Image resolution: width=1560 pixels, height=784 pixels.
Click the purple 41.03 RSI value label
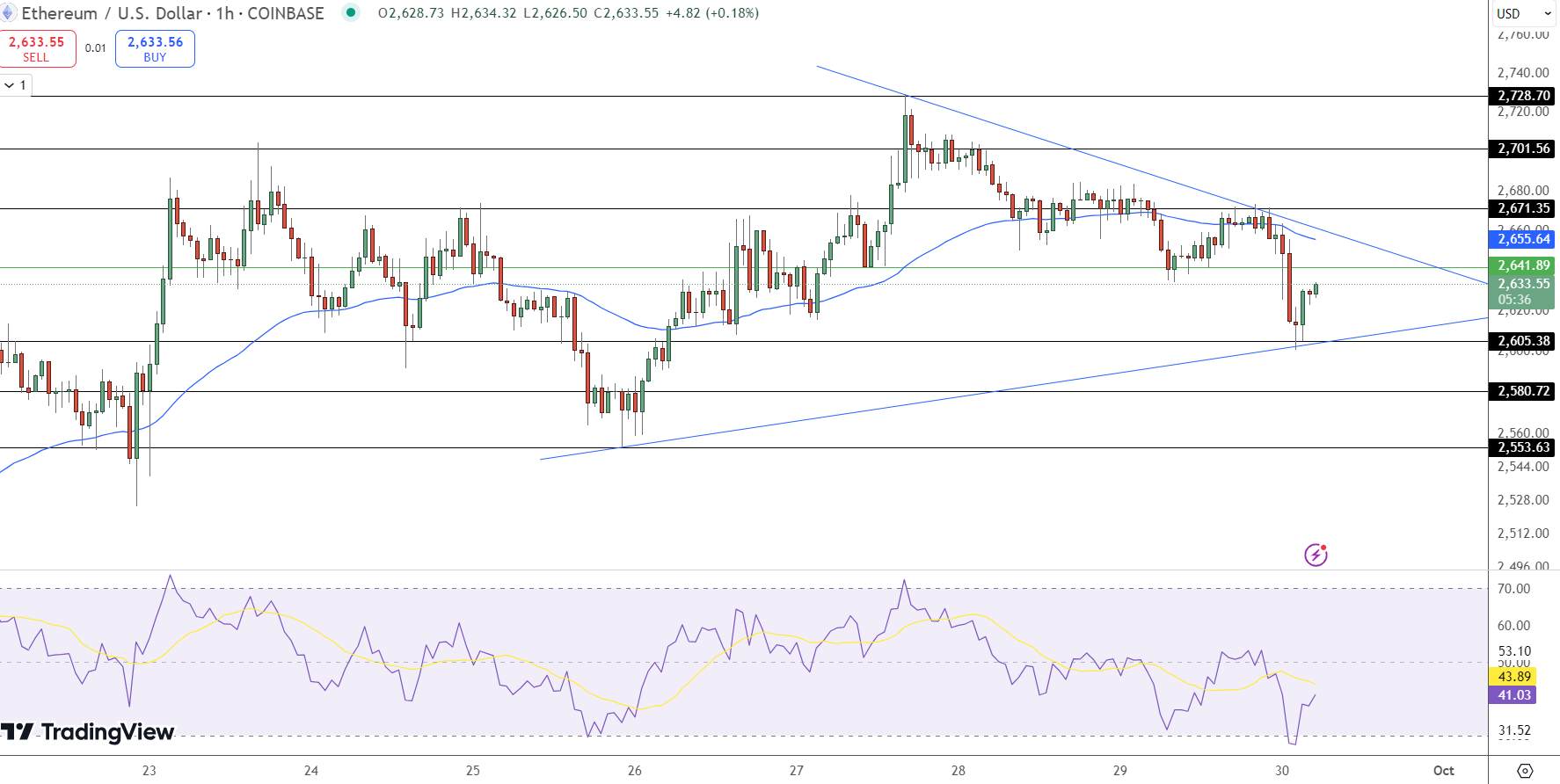coord(1513,695)
